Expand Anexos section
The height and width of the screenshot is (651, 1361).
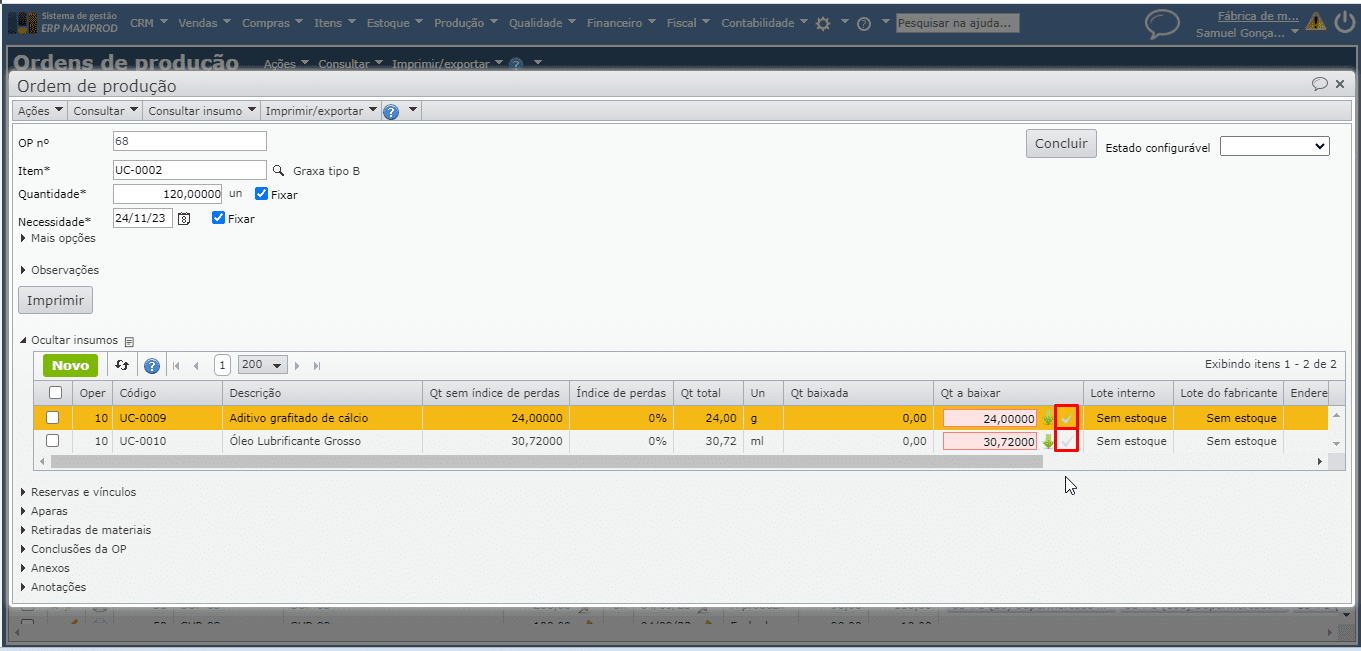pyautogui.click(x=45, y=568)
